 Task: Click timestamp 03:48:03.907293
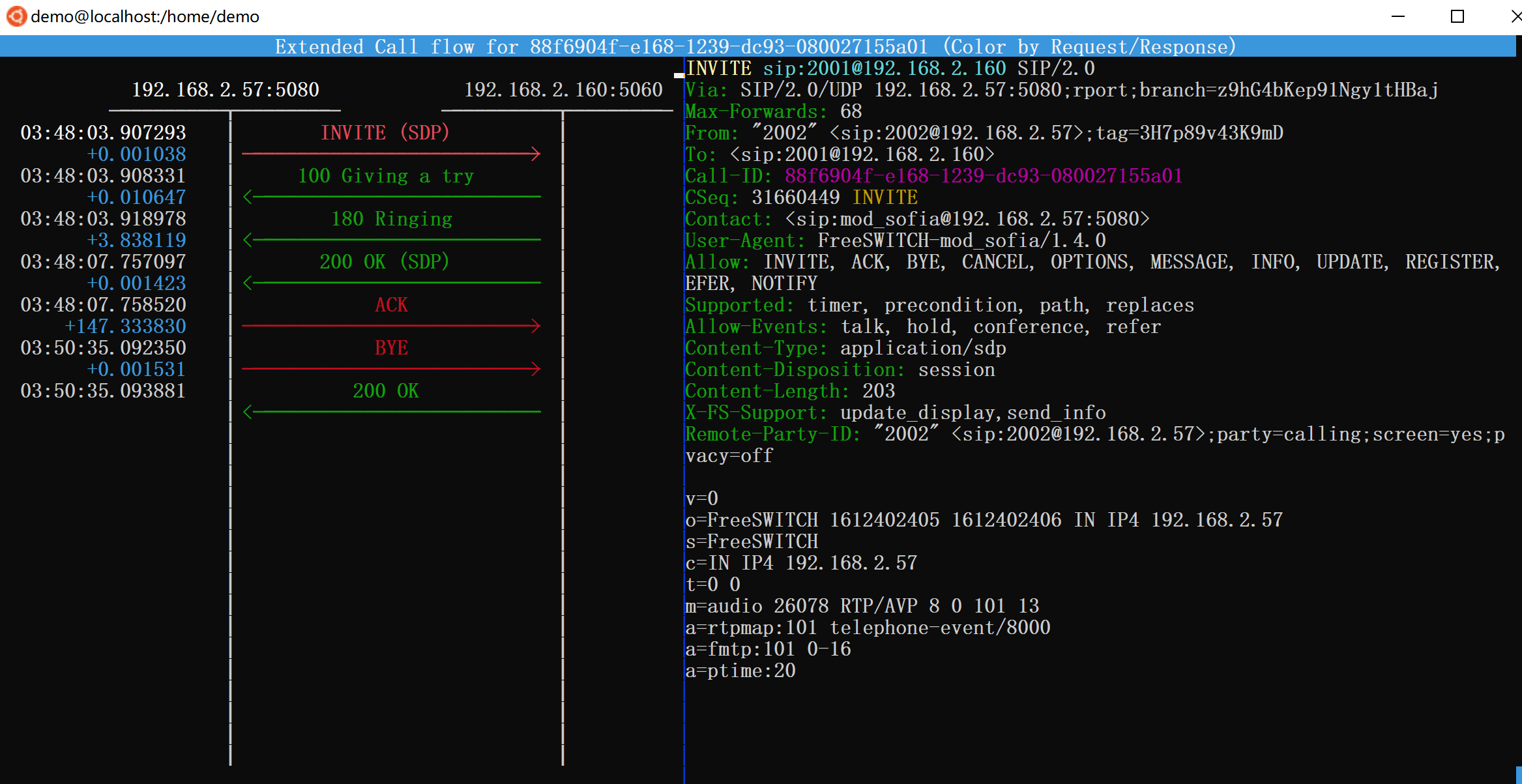(x=103, y=133)
